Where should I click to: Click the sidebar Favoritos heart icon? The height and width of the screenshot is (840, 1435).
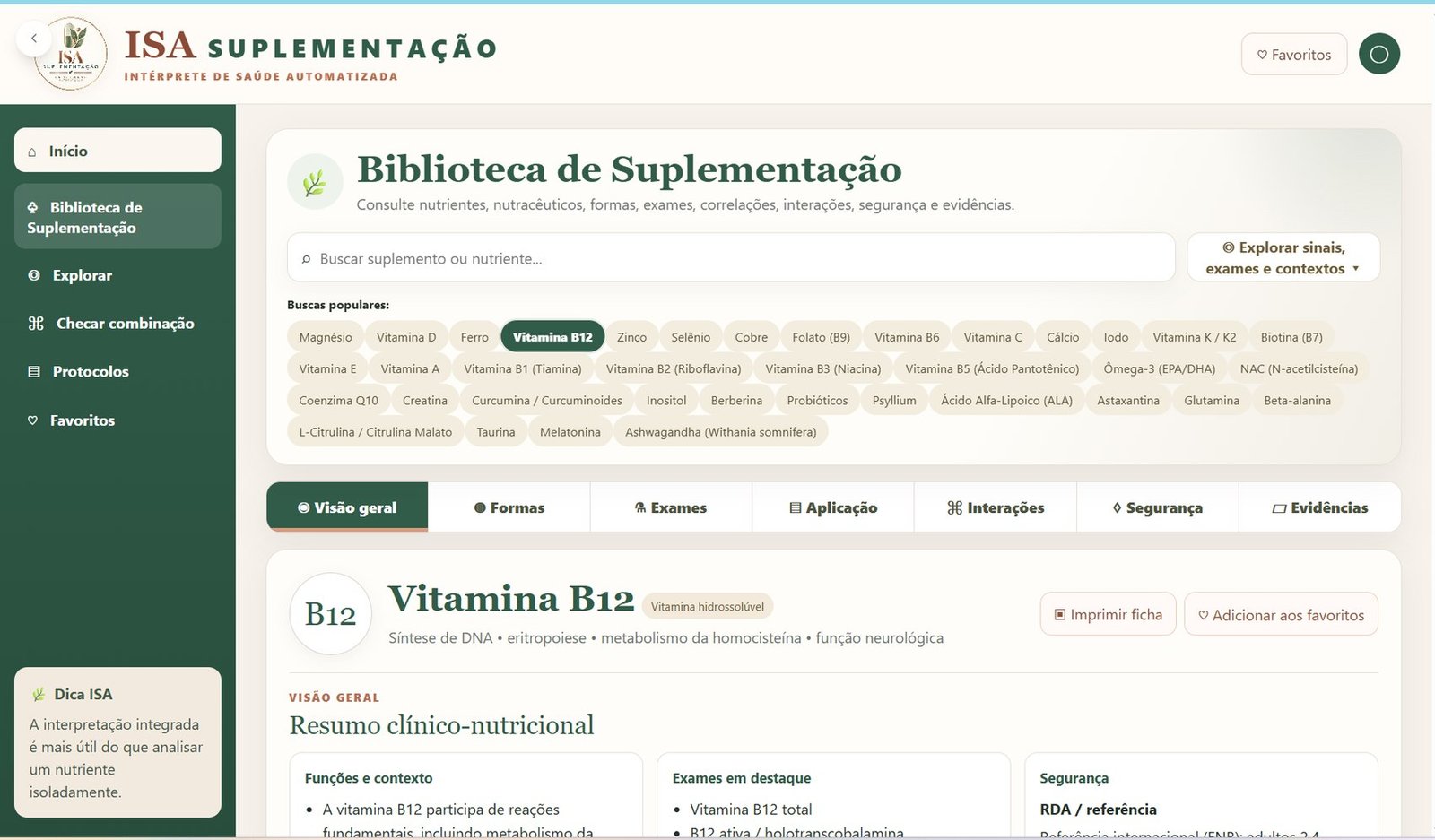coord(33,420)
